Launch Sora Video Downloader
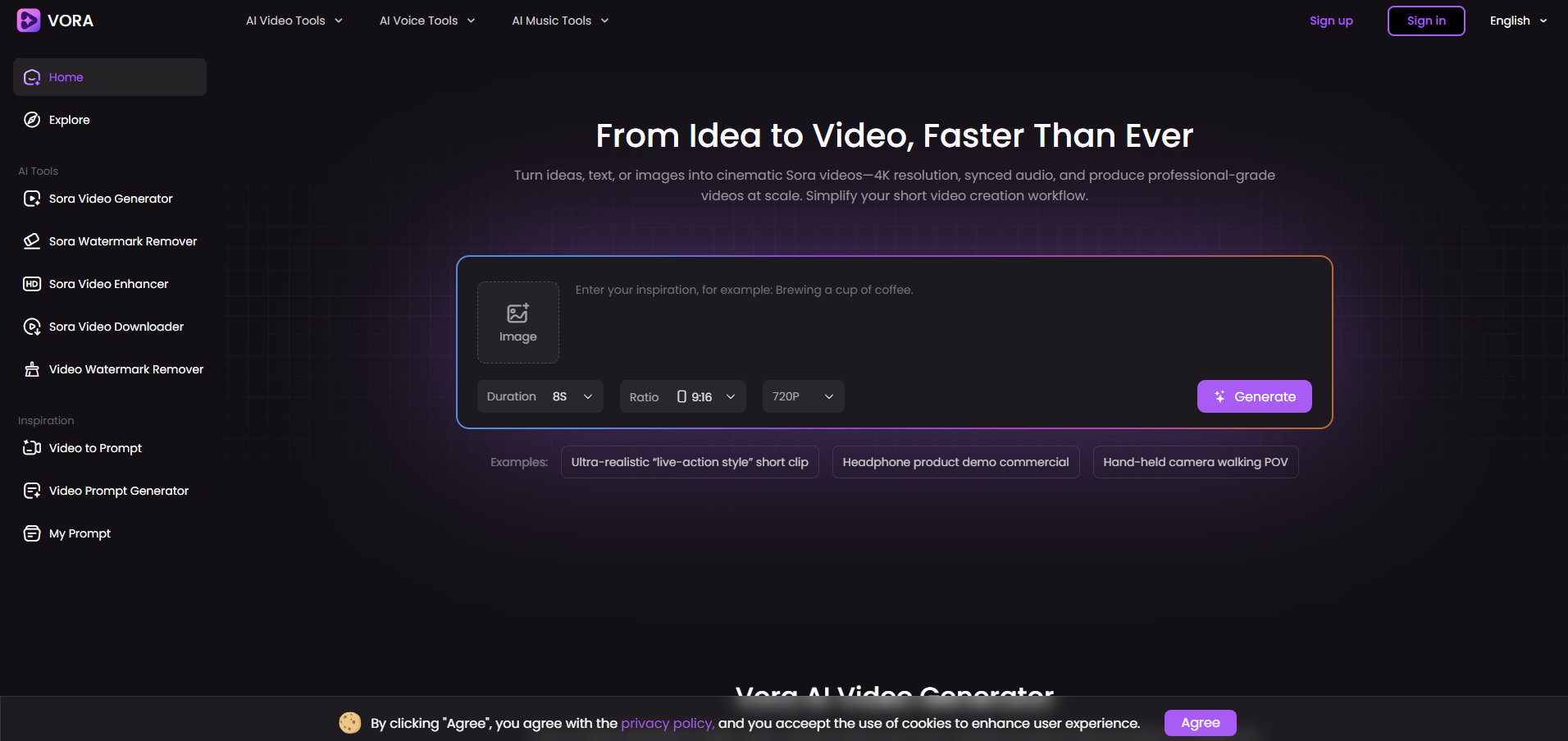This screenshot has width=1568, height=741. tap(116, 327)
